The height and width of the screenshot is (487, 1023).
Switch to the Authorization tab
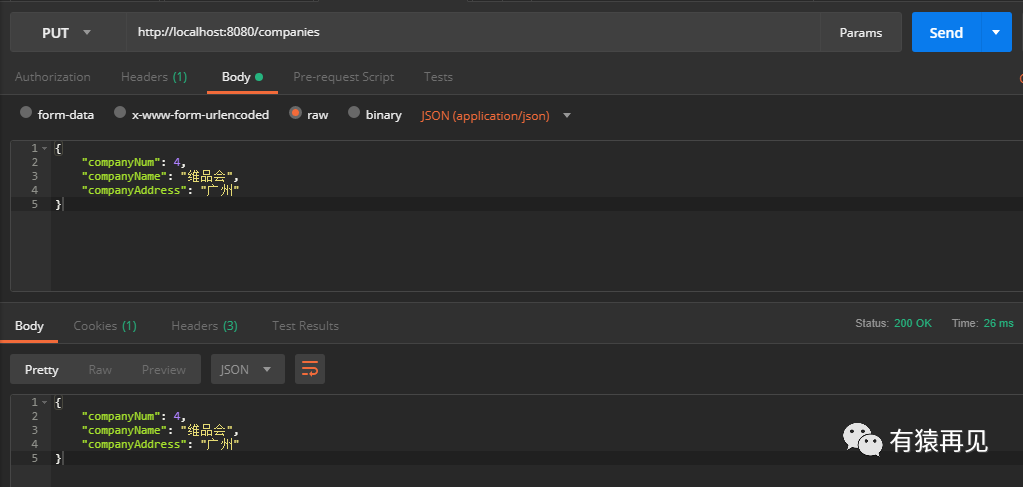53,77
